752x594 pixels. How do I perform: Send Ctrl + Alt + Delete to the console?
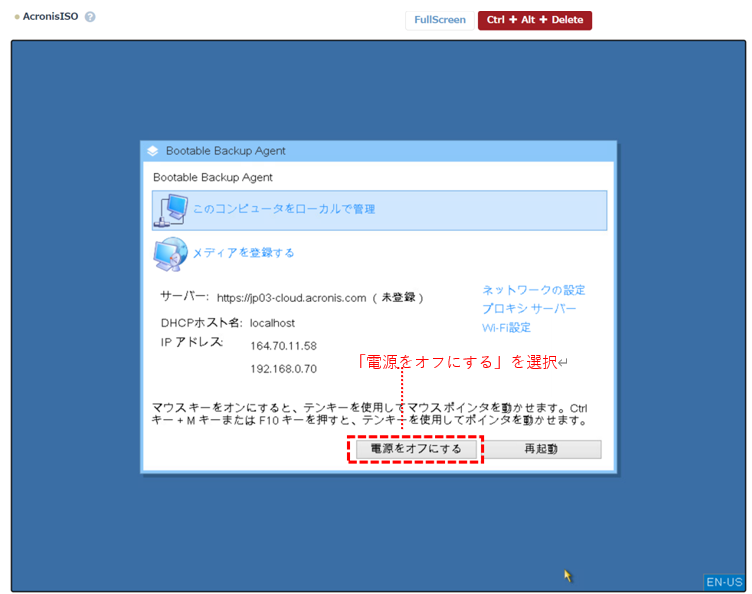[x=534, y=20]
